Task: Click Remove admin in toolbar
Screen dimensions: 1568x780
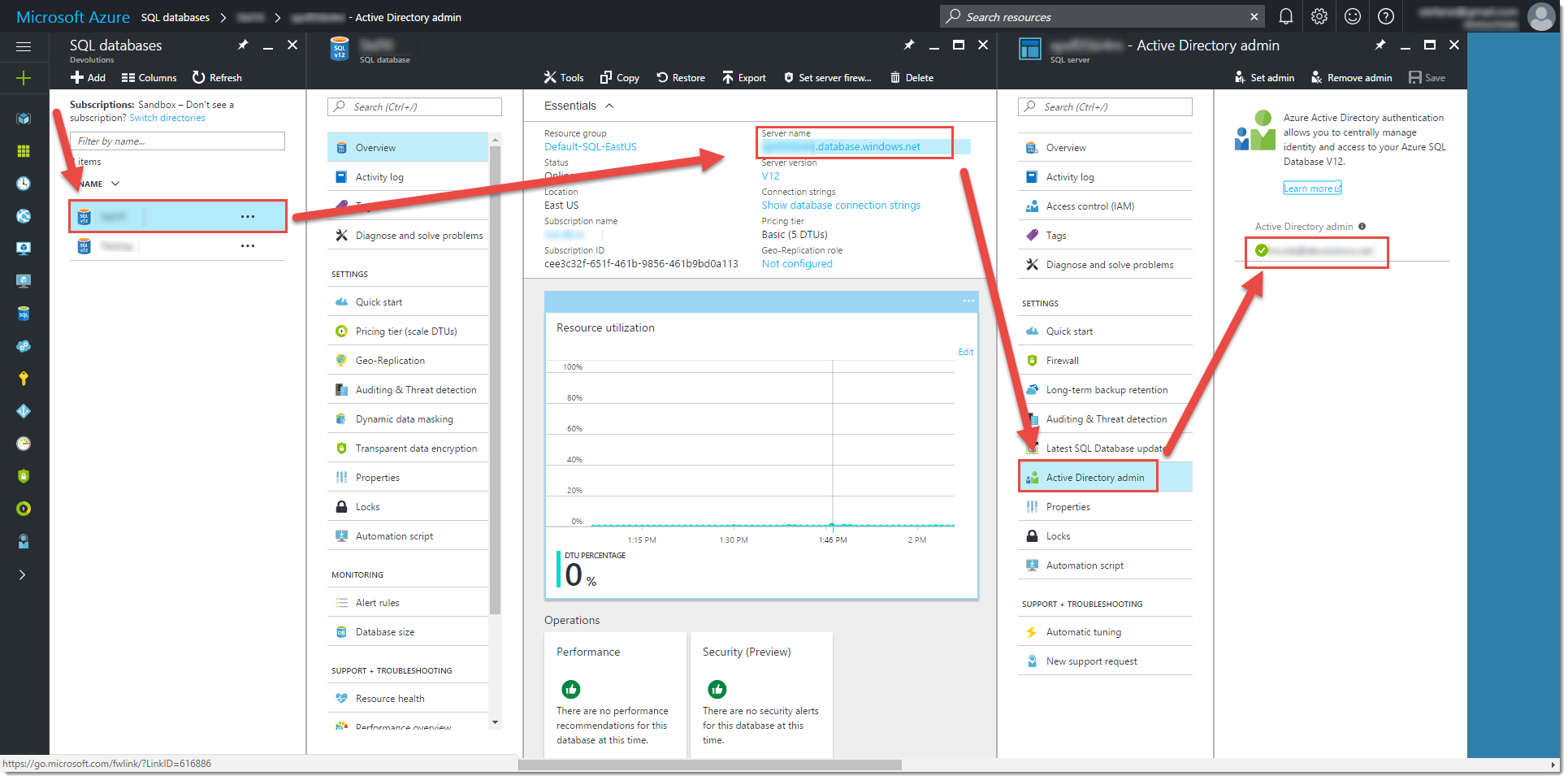Action: click(x=1352, y=78)
